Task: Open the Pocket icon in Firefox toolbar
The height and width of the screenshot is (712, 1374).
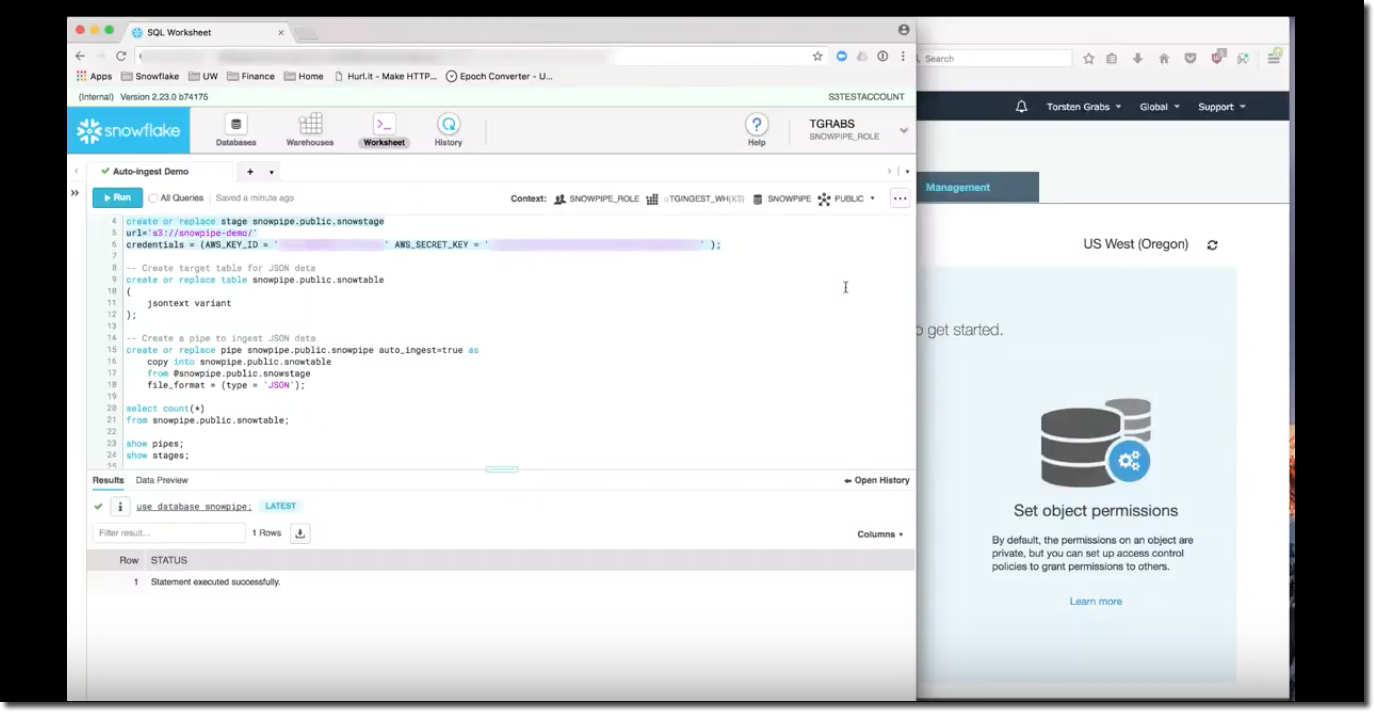Action: [1190, 58]
